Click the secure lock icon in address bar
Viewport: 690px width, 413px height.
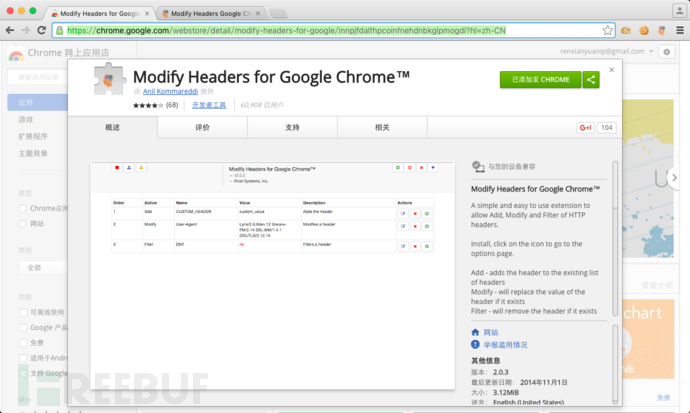(59, 30)
